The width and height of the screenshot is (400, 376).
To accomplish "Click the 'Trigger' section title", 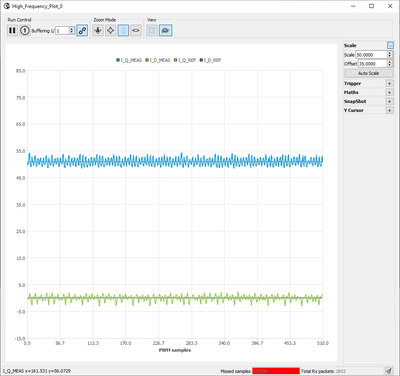I will coord(352,83).
